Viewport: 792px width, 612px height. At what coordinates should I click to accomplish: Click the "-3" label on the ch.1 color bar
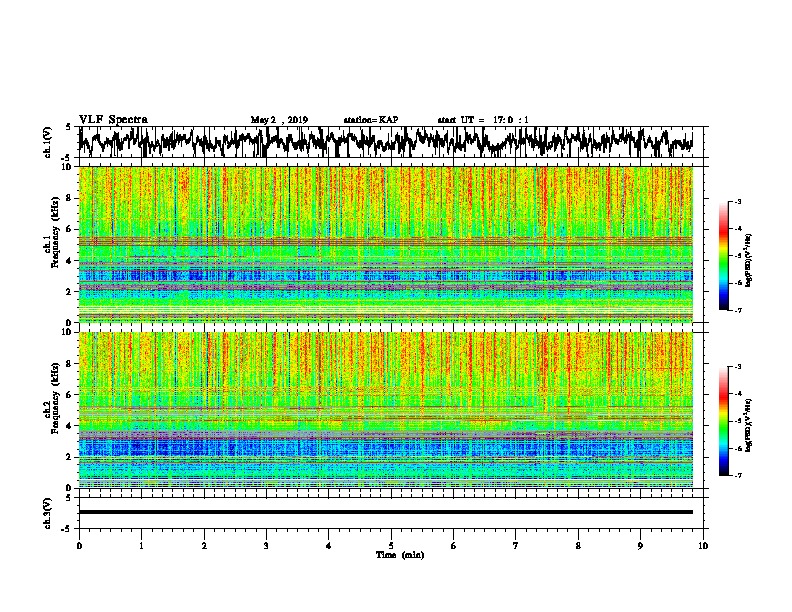point(737,201)
